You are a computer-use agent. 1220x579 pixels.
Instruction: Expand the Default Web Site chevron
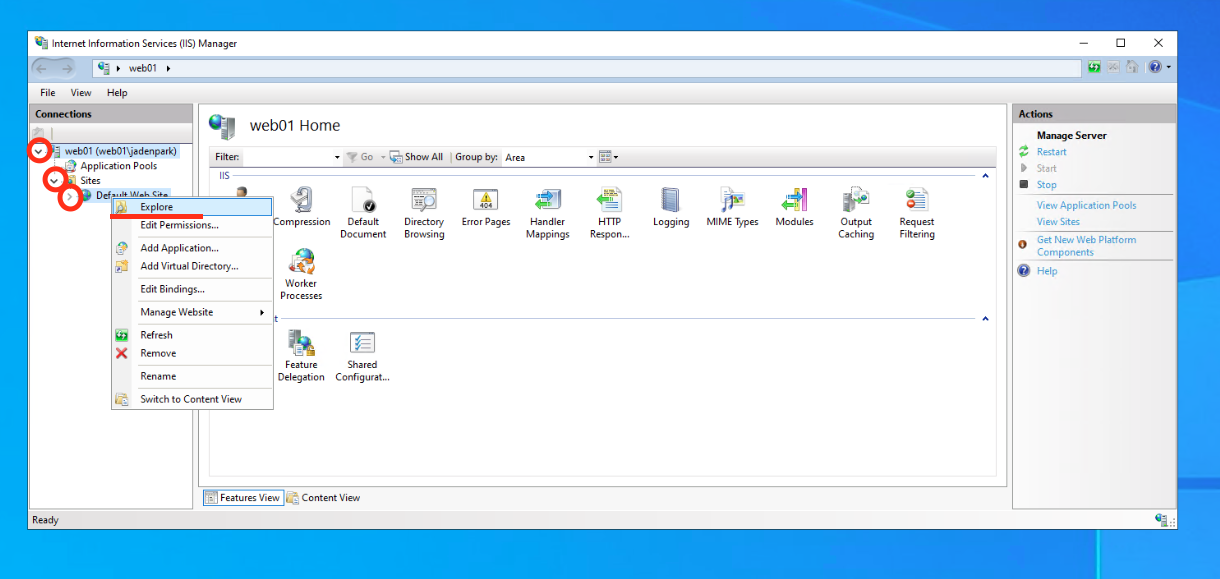pyautogui.click(x=70, y=197)
